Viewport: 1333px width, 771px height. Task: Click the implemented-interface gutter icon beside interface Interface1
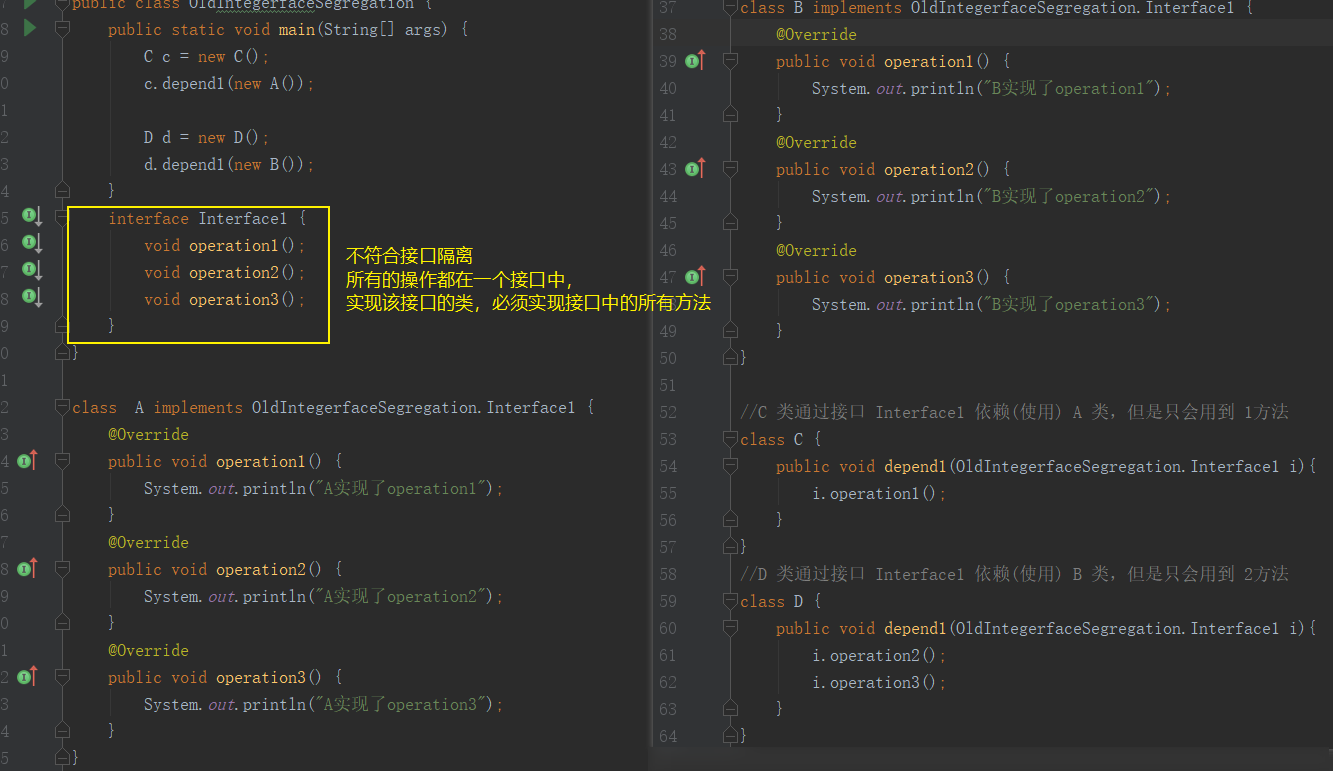[31, 216]
